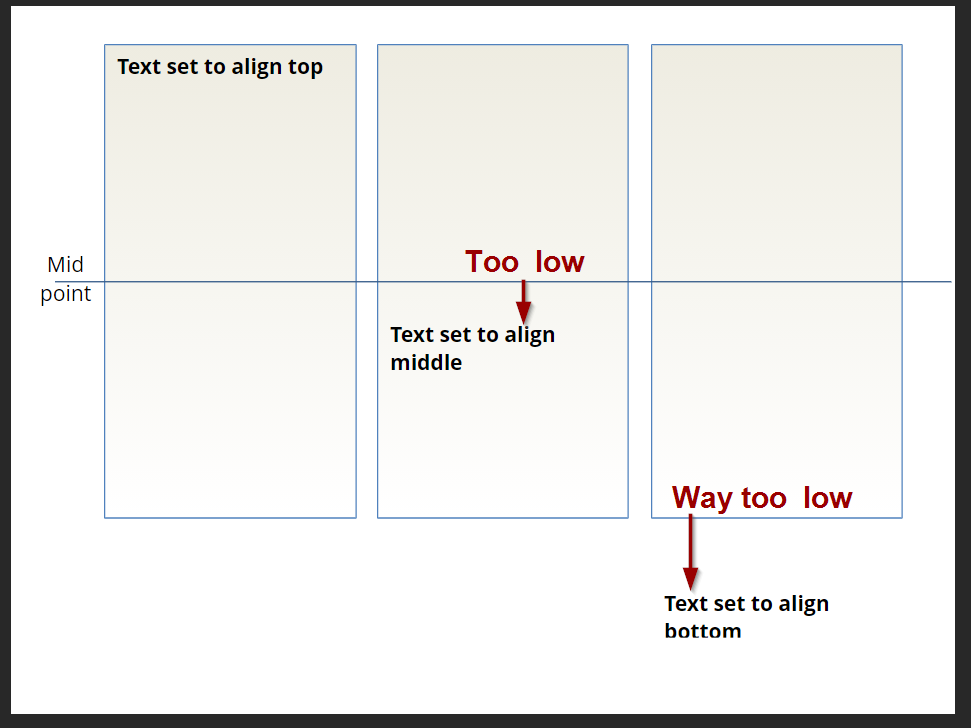Select midpoint line between middle and right rectangles
This screenshot has height=728, width=971.
640,282
